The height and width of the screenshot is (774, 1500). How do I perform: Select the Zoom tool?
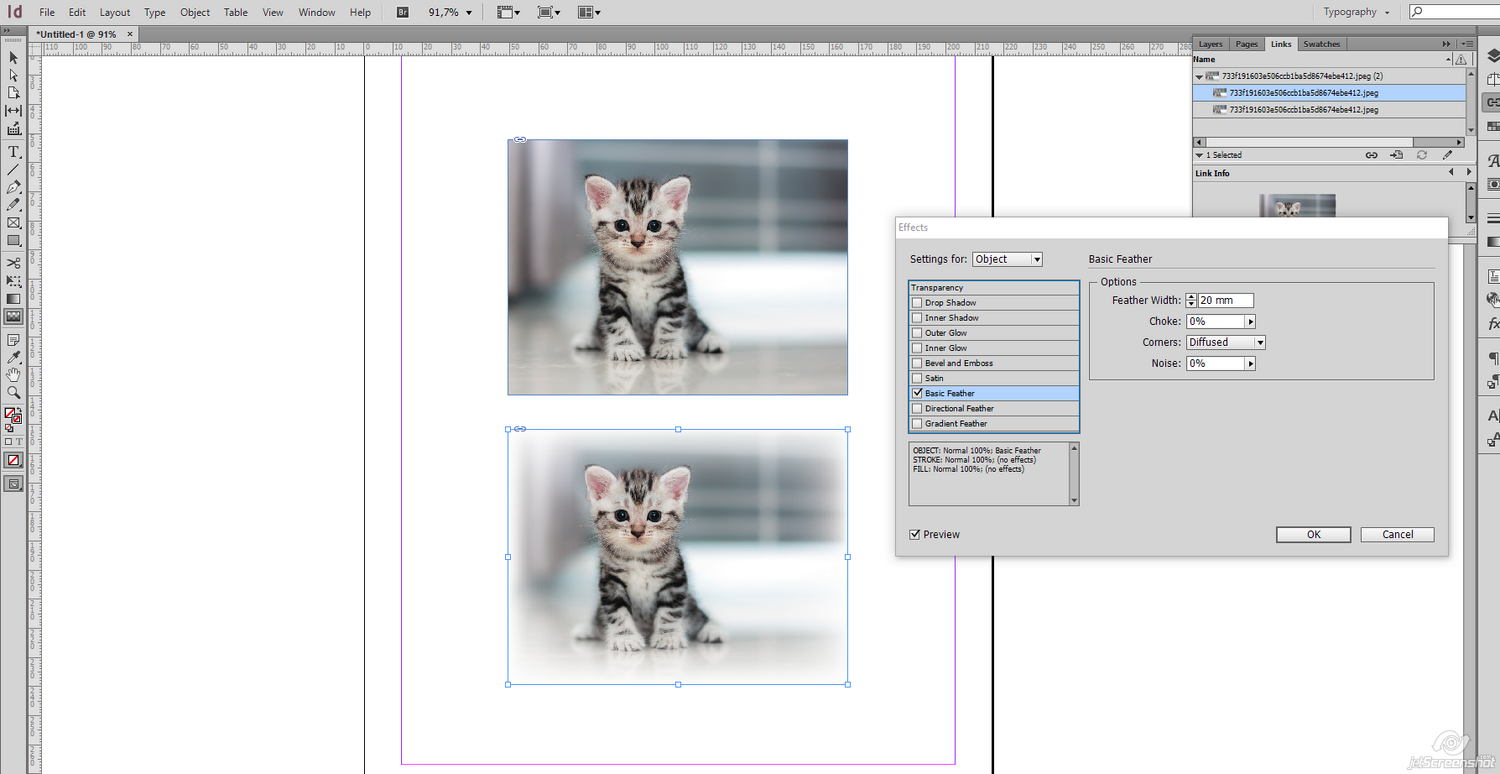pyautogui.click(x=14, y=393)
